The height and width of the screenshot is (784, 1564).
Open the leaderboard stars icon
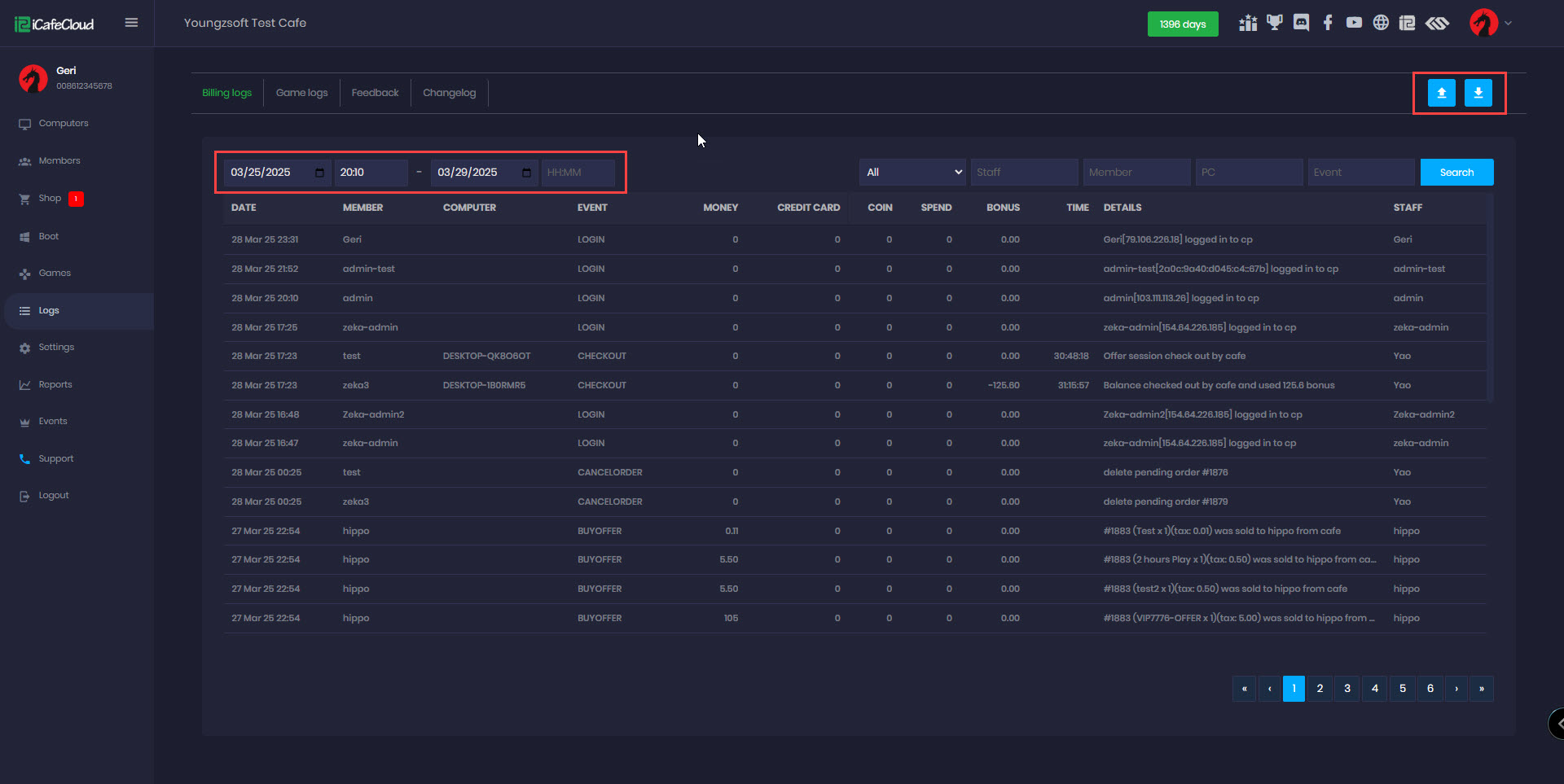click(1248, 23)
